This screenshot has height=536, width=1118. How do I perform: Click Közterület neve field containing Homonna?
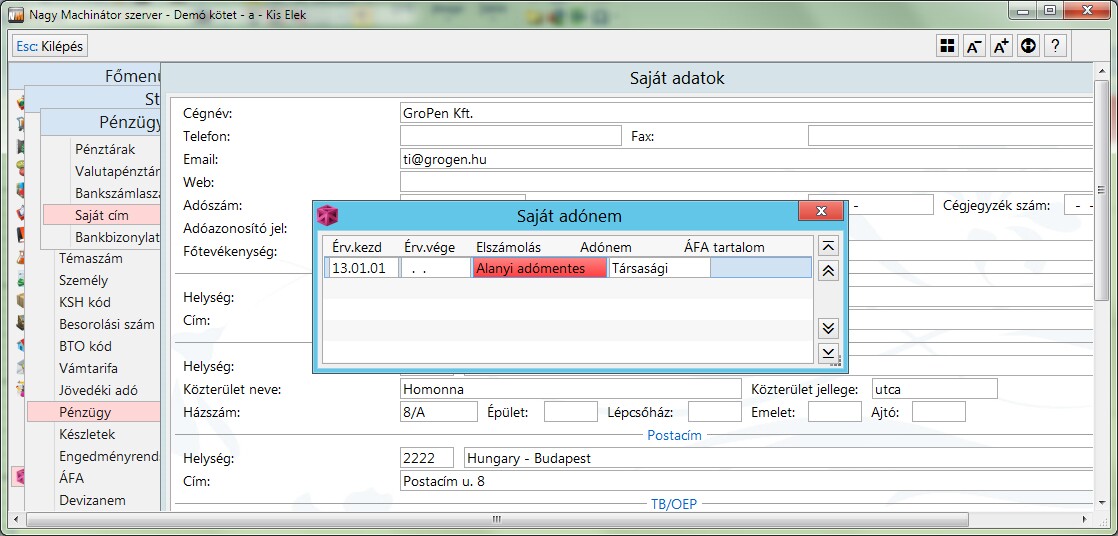click(570, 389)
